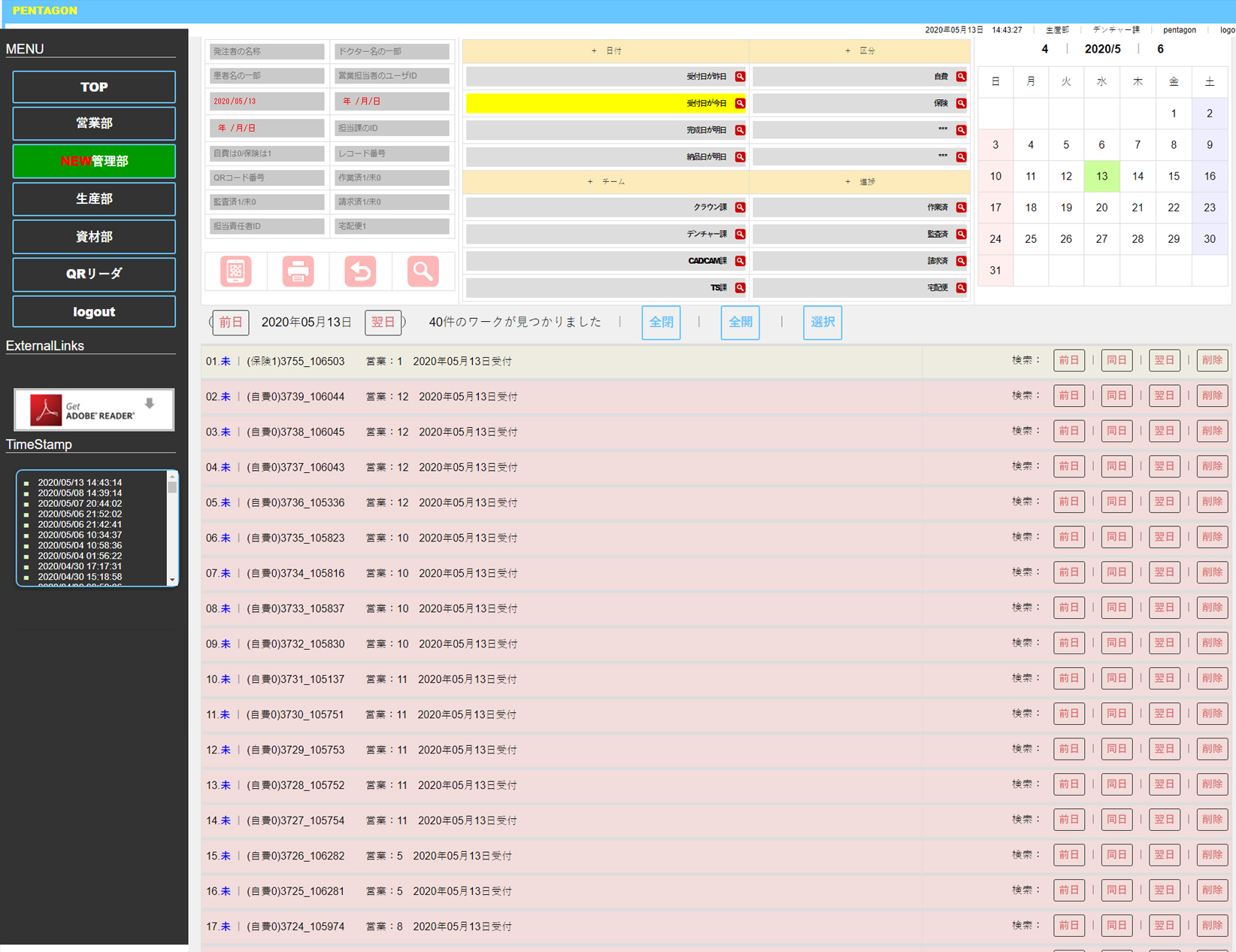Click the Get Adobe Reader badge

(94, 410)
